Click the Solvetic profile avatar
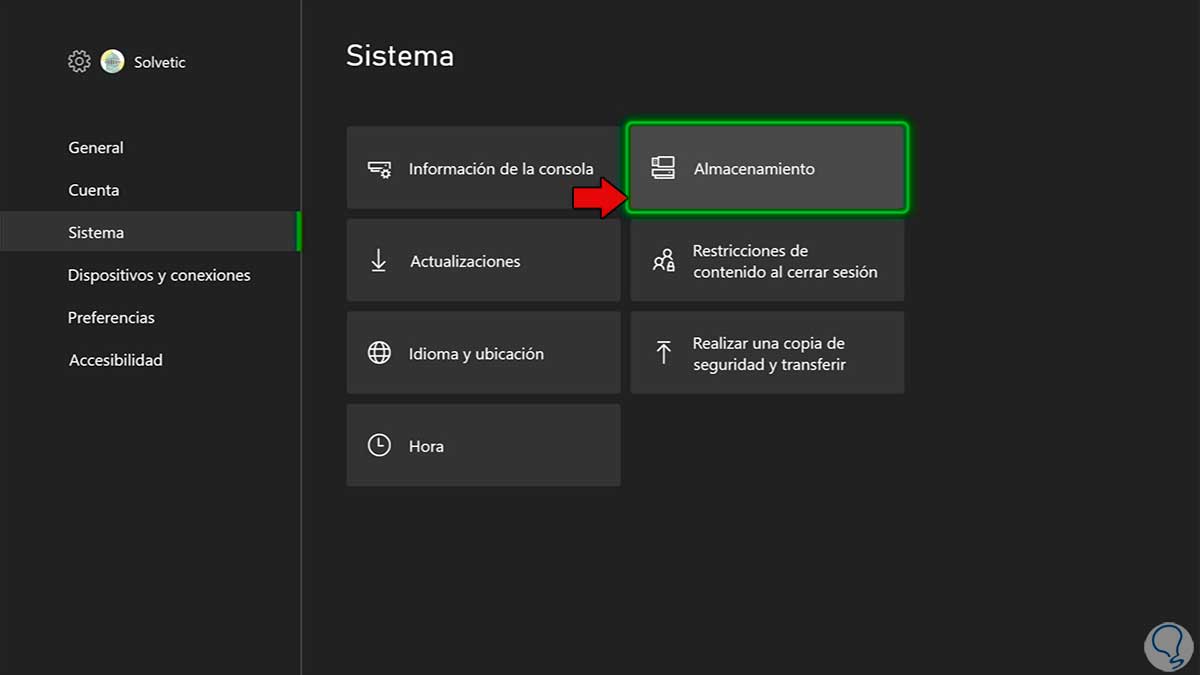Image resolution: width=1200 pixels, height=675 pixels. tap(112, 62)
